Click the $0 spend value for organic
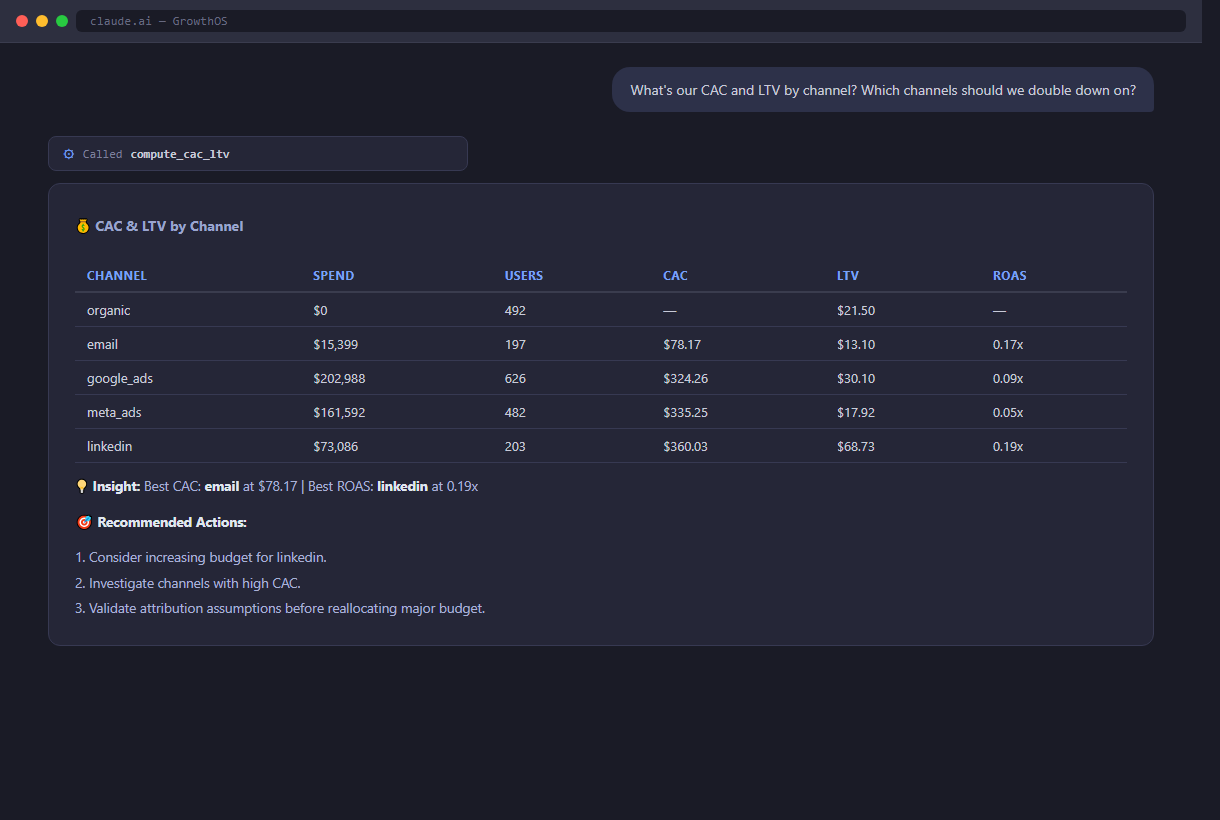This screenshot has width=1220, height=820. (320, 310)
